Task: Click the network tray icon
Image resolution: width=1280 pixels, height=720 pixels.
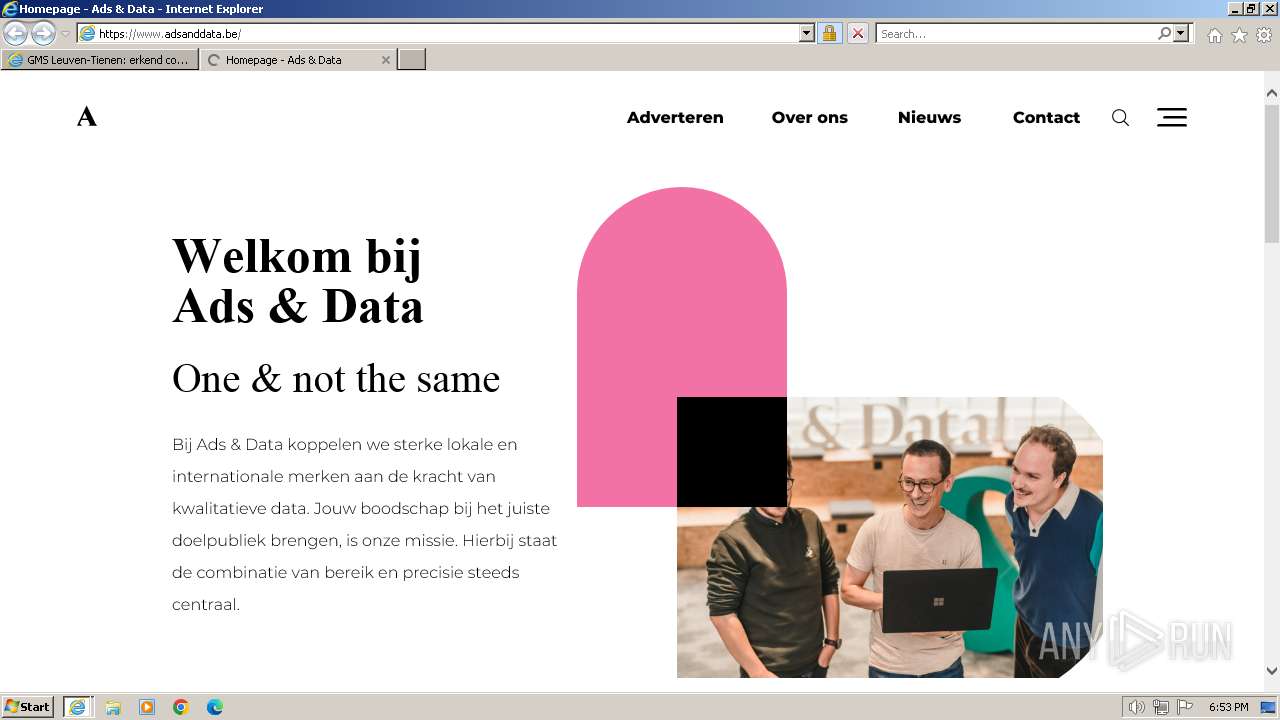Action: click(x=1160, y=707)
